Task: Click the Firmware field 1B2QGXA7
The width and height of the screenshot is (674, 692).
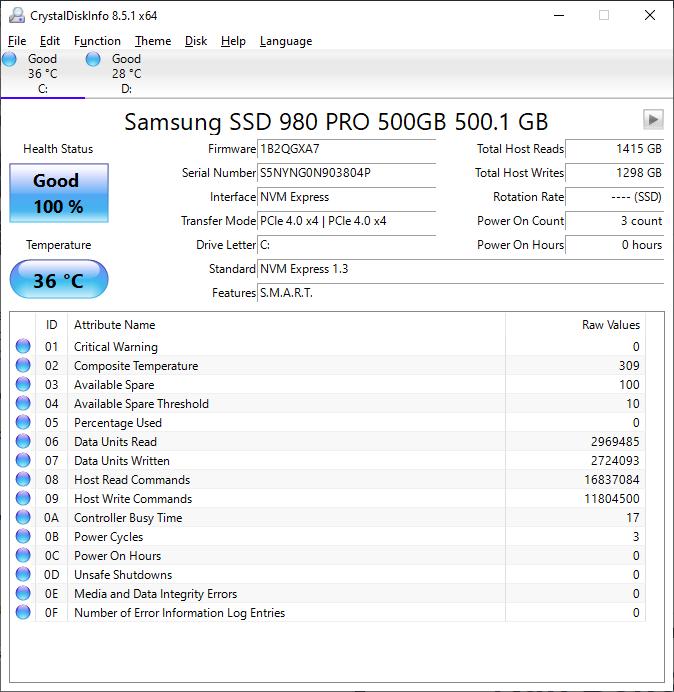Action: point(346,149)
